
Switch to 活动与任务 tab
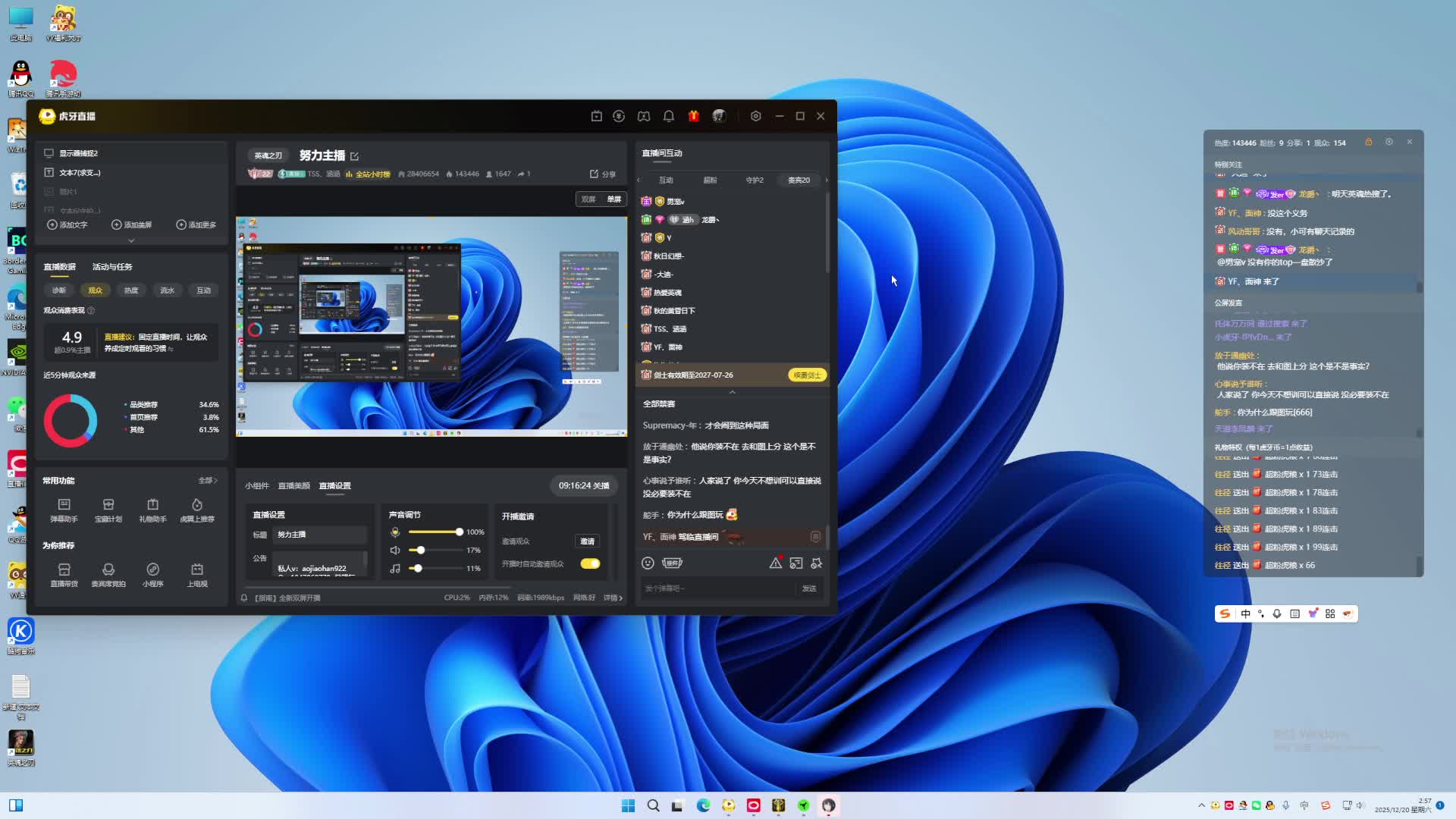[x=112, y=267]
